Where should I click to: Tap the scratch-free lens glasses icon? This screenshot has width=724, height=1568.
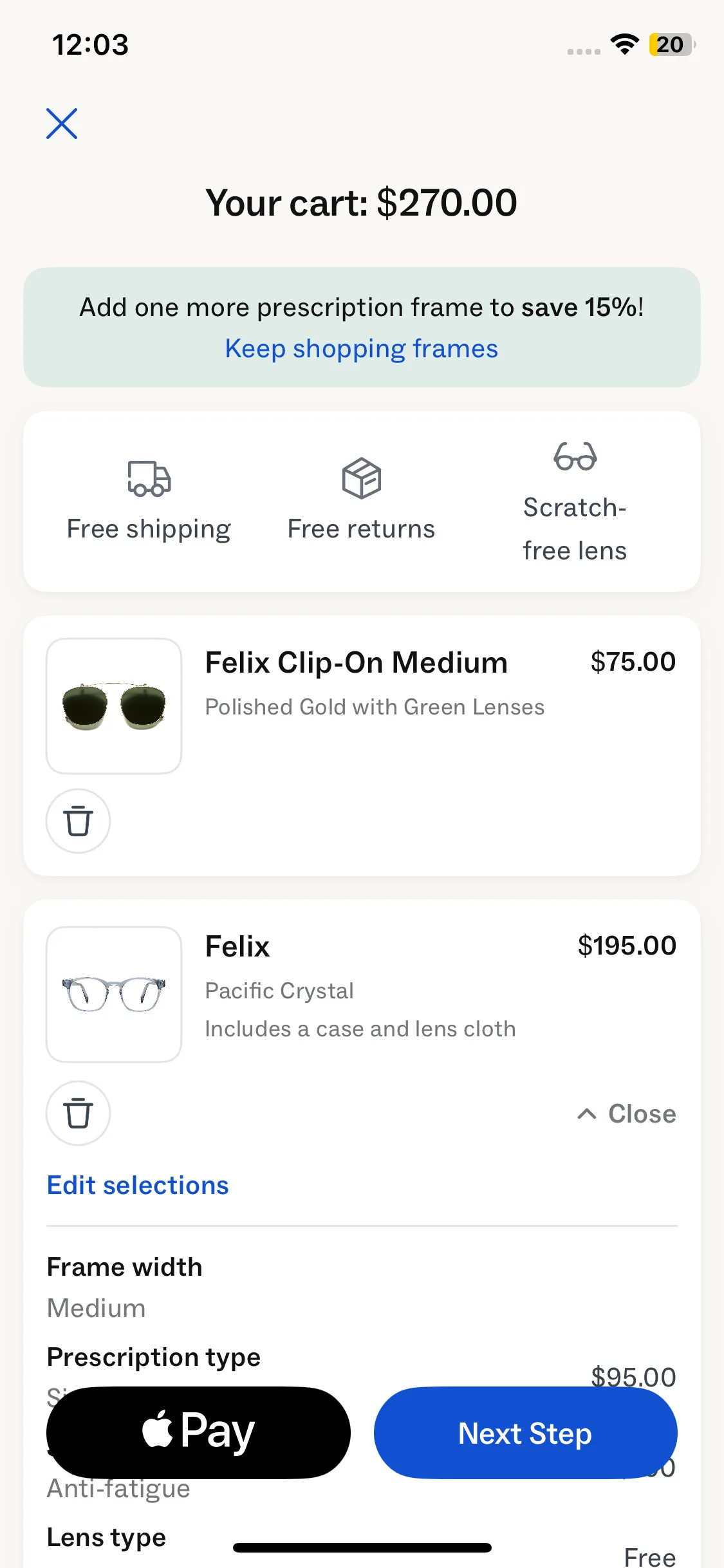coord(575,456)
